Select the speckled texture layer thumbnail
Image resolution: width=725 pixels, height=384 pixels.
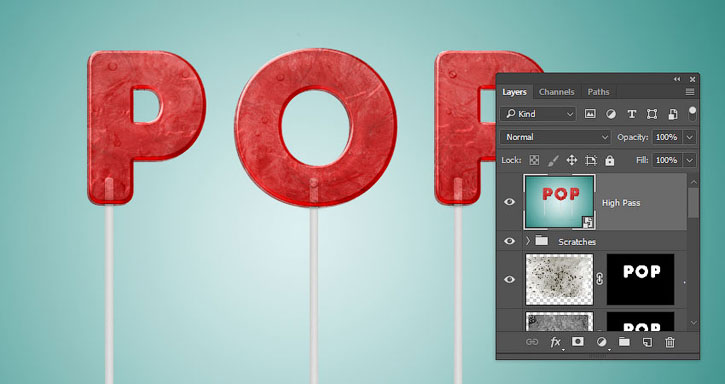click(x=559, y=279)
